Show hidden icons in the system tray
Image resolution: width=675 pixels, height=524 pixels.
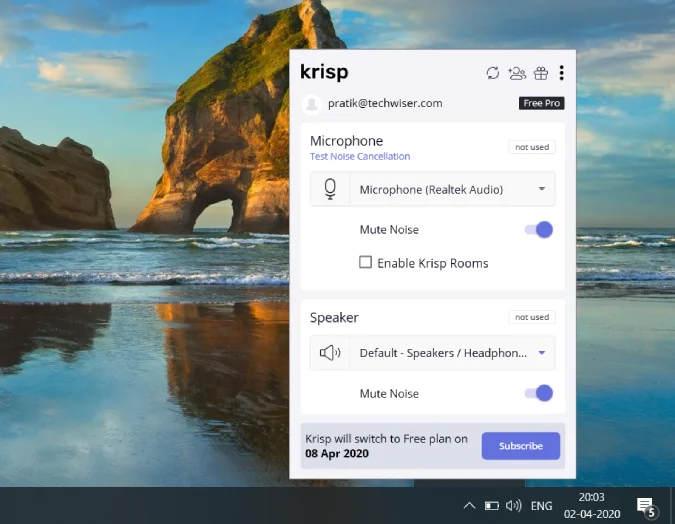pyautogui.click(x=469, y=505)
